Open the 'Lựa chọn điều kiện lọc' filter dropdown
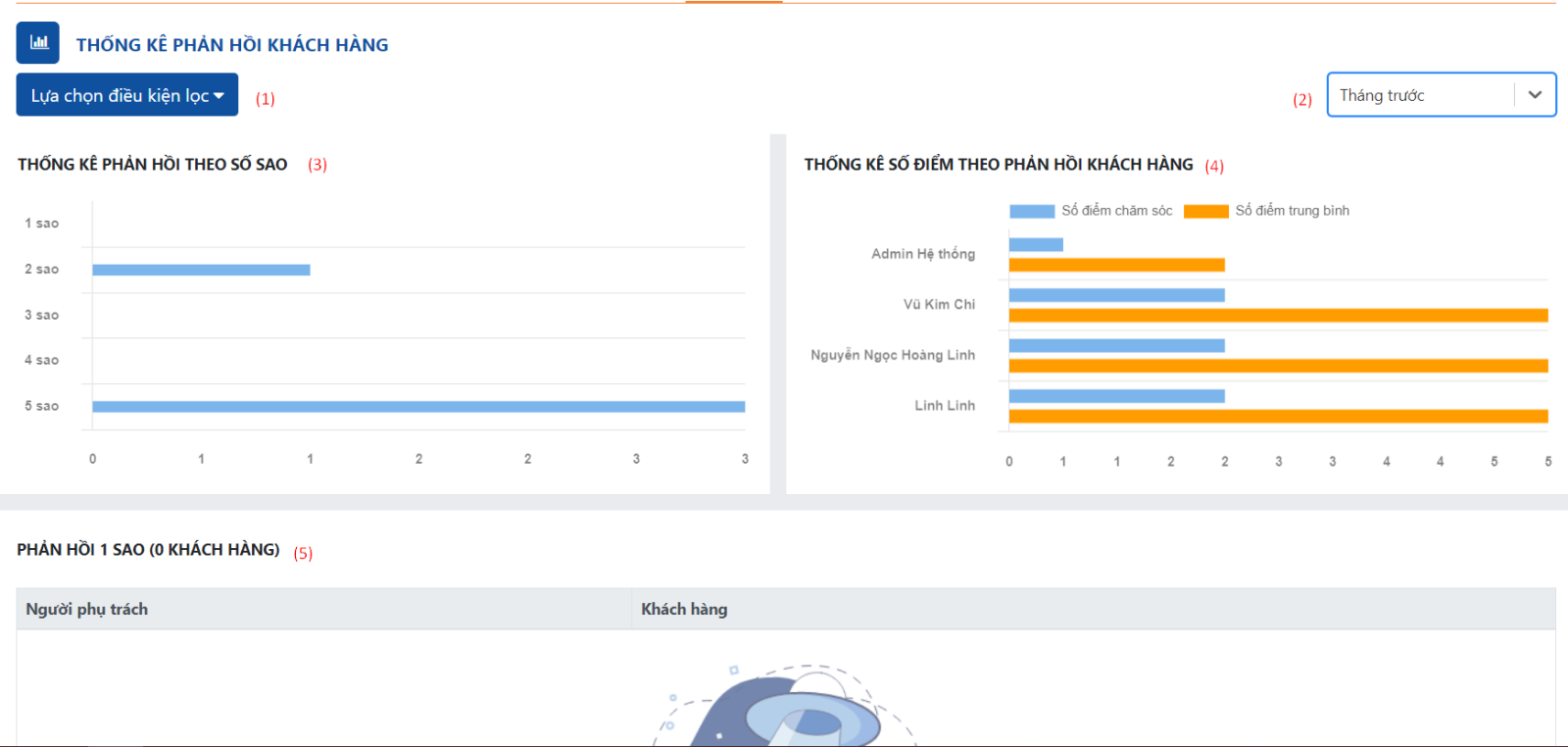Viewport: 1568px width, 747px height. tap(126, 95)
